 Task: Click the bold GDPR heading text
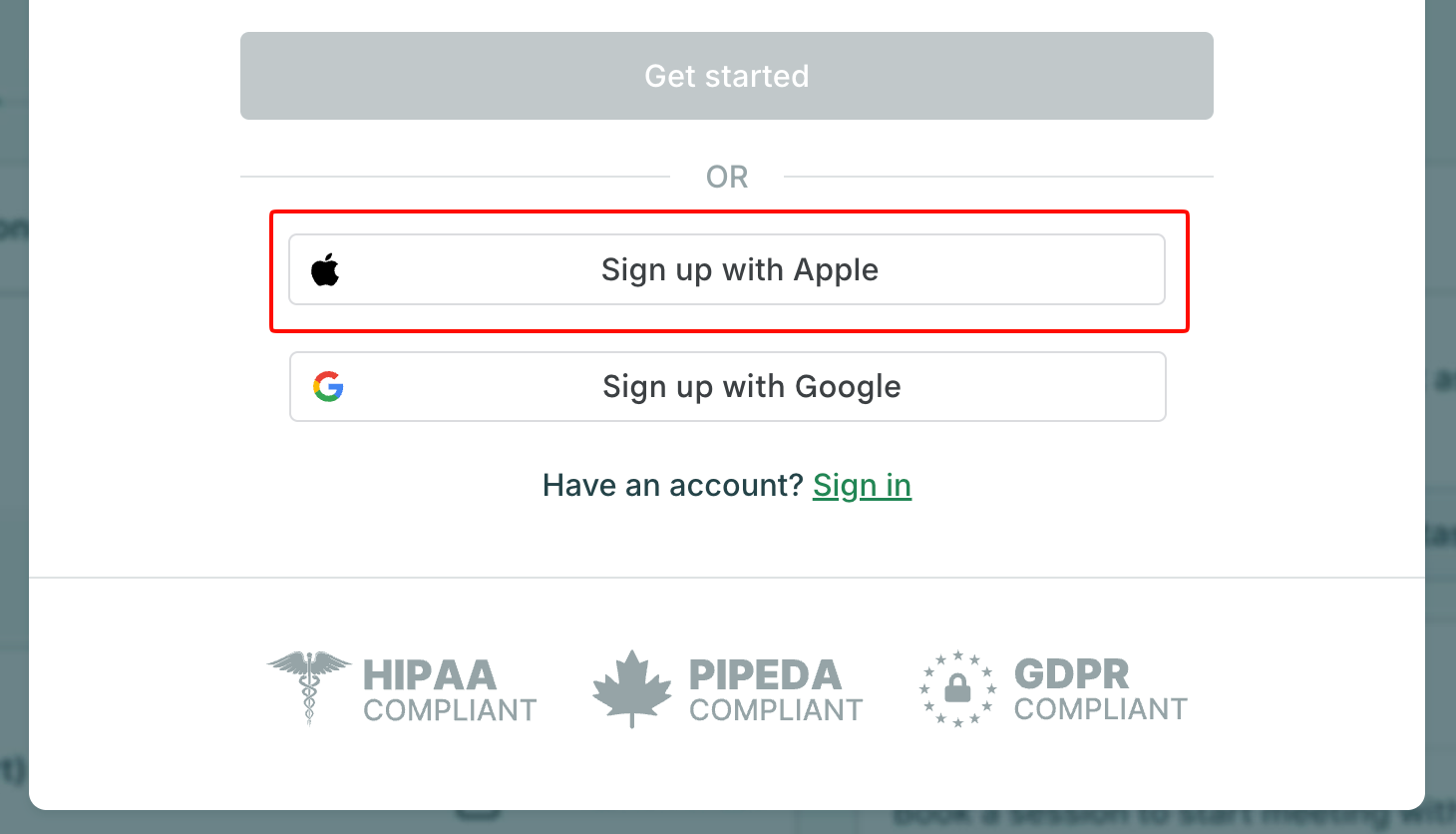1071,674
